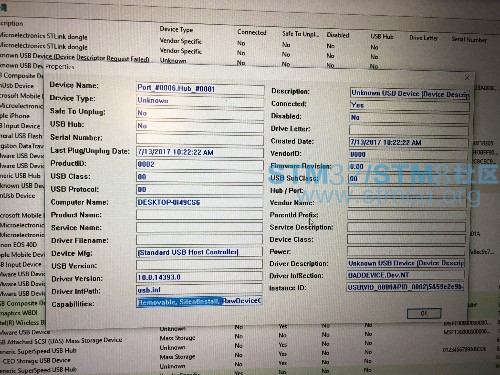Click the Safe To Unpl.. column header

pos(300,34)
